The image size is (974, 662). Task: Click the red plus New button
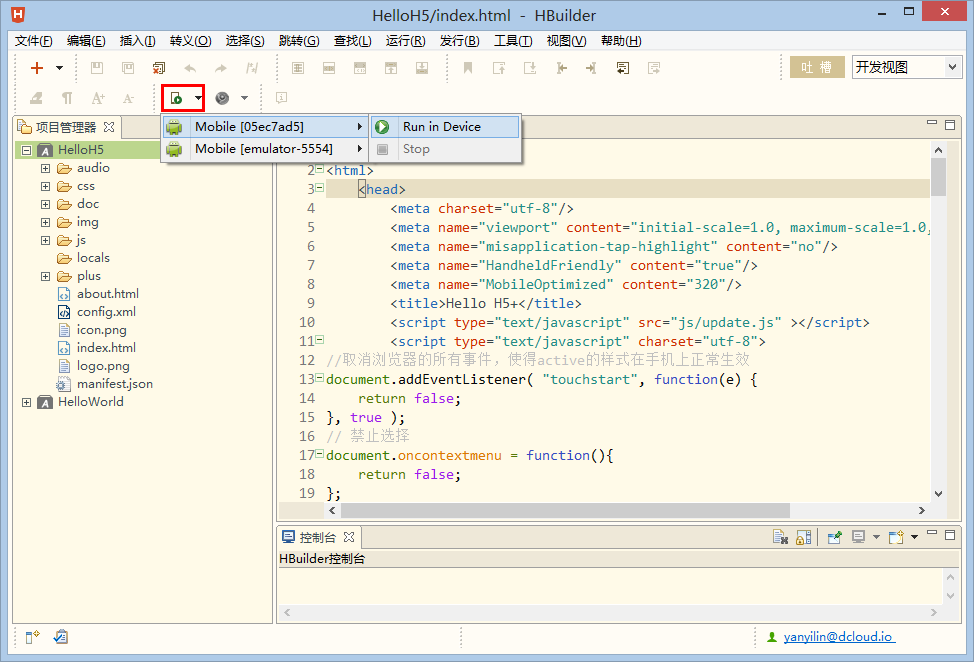tap(37, 68)
